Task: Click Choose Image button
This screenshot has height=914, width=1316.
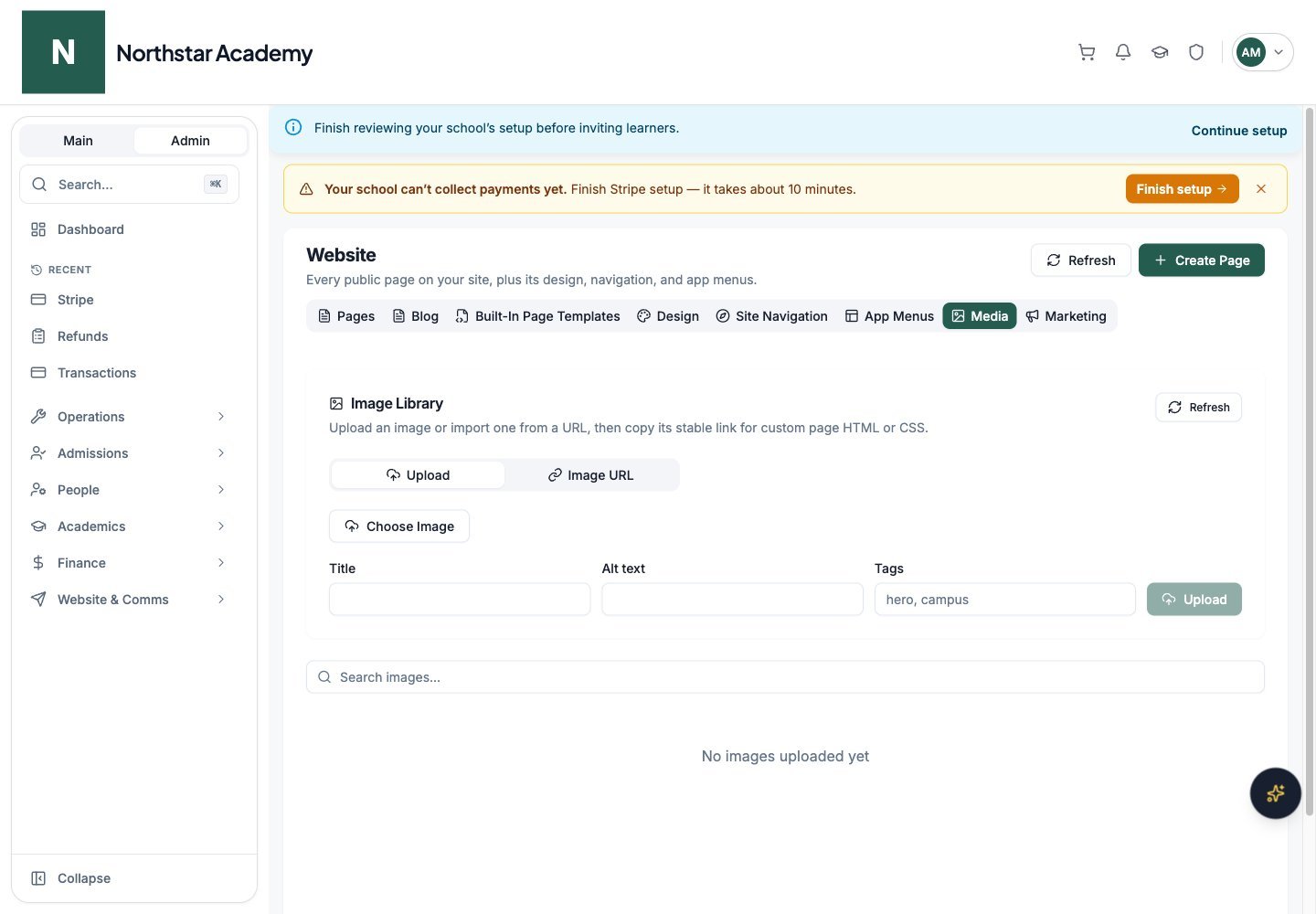Action: tap(399, 526)
